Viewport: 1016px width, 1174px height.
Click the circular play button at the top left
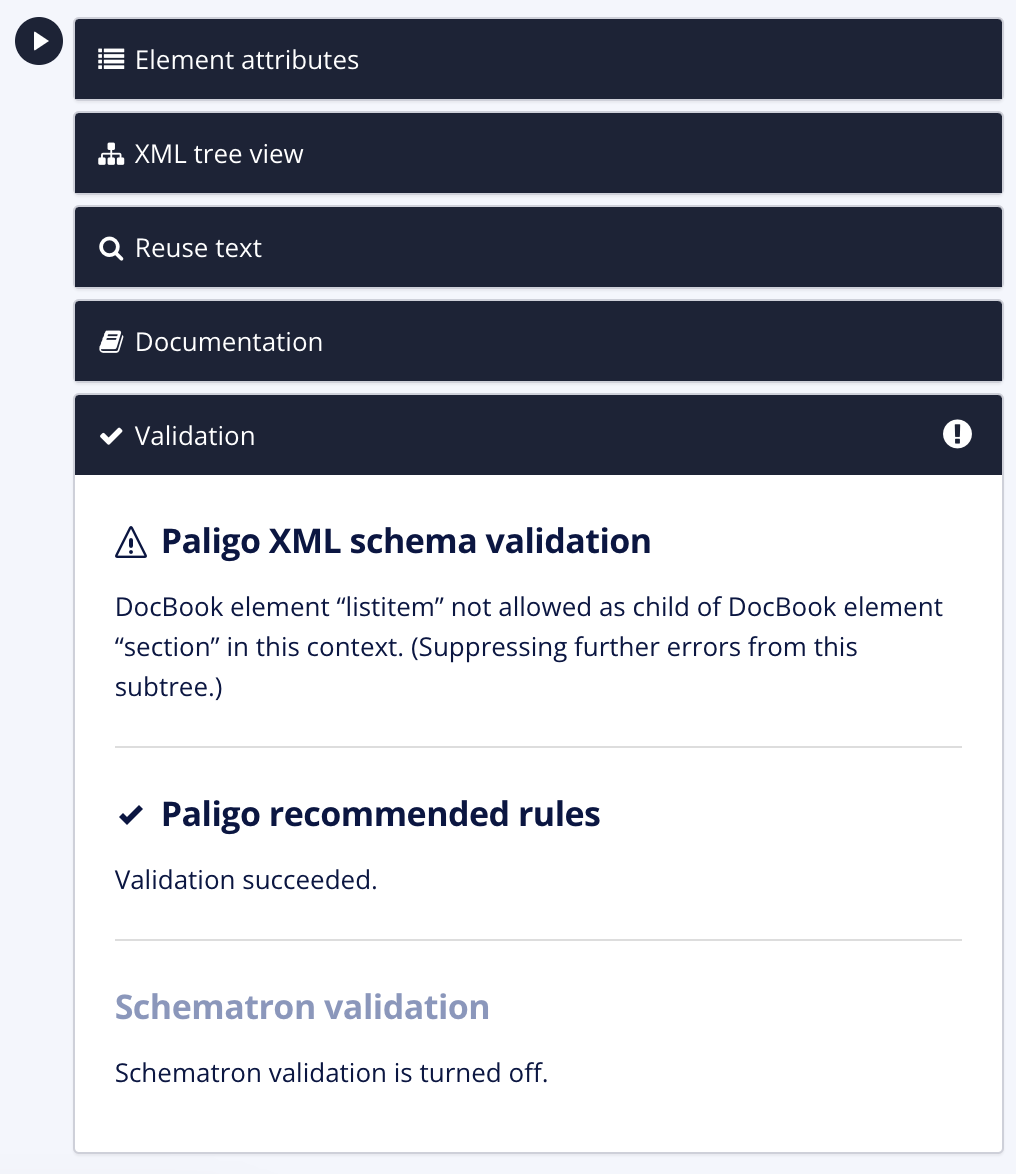(x=38, y=41)
